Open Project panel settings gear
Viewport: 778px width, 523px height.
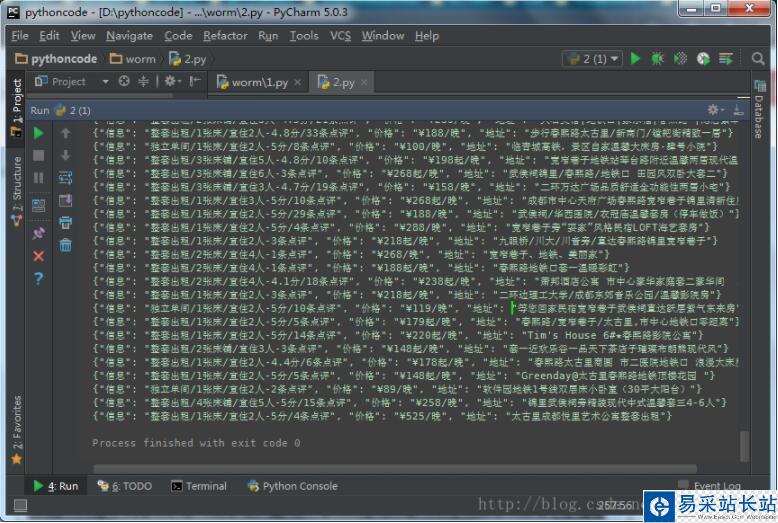(172, 81)
